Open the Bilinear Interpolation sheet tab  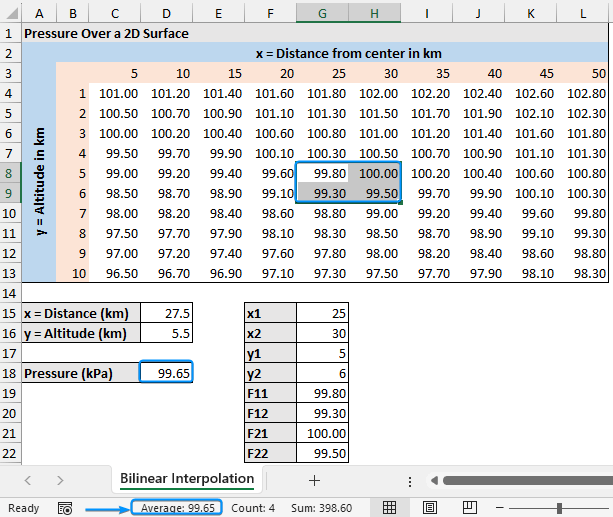[187, 479]
